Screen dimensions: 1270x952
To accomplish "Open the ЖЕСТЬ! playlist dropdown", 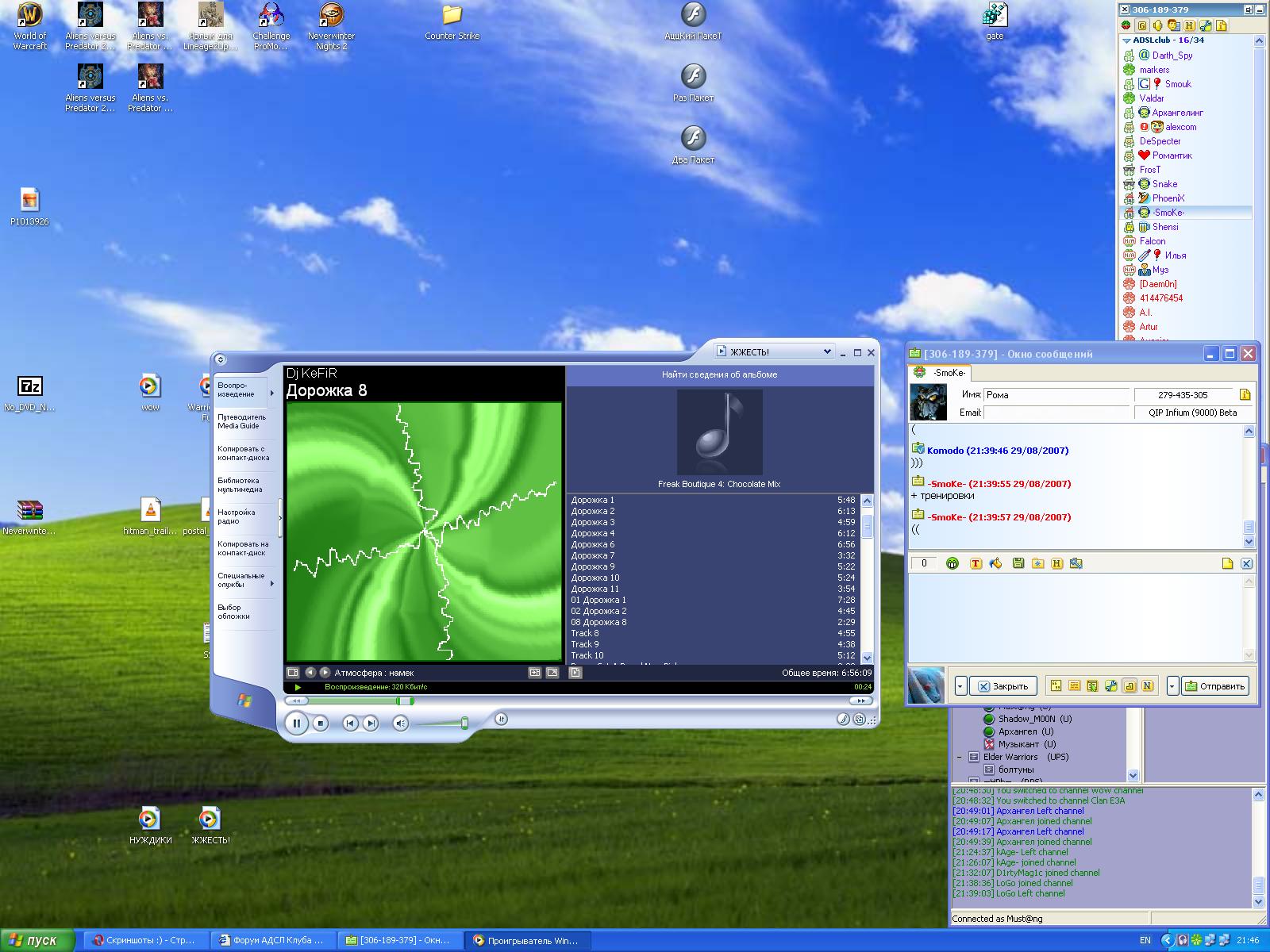I will point(826,351).
